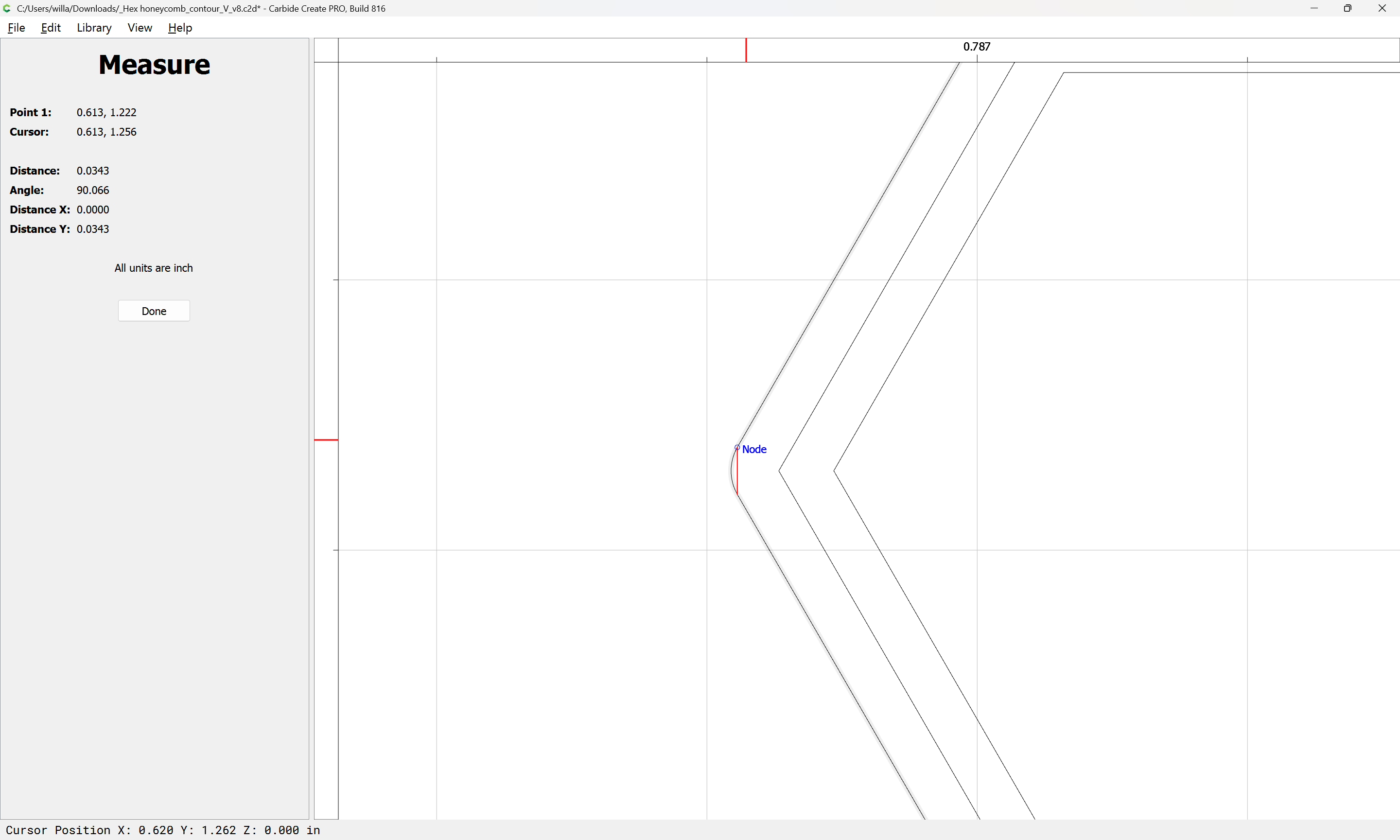Click the blue Node snap marker
The image size is (1400, 840).
click(x=737, y=448)
